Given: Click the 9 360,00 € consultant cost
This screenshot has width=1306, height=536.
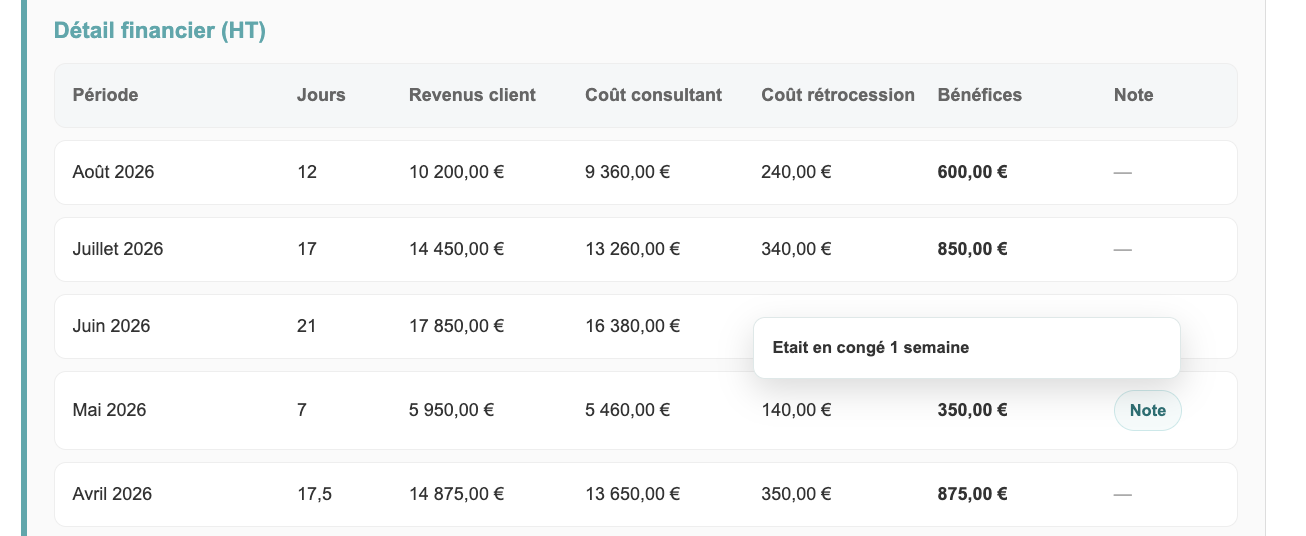Looking at the screenshot, I should coord(627,172).
